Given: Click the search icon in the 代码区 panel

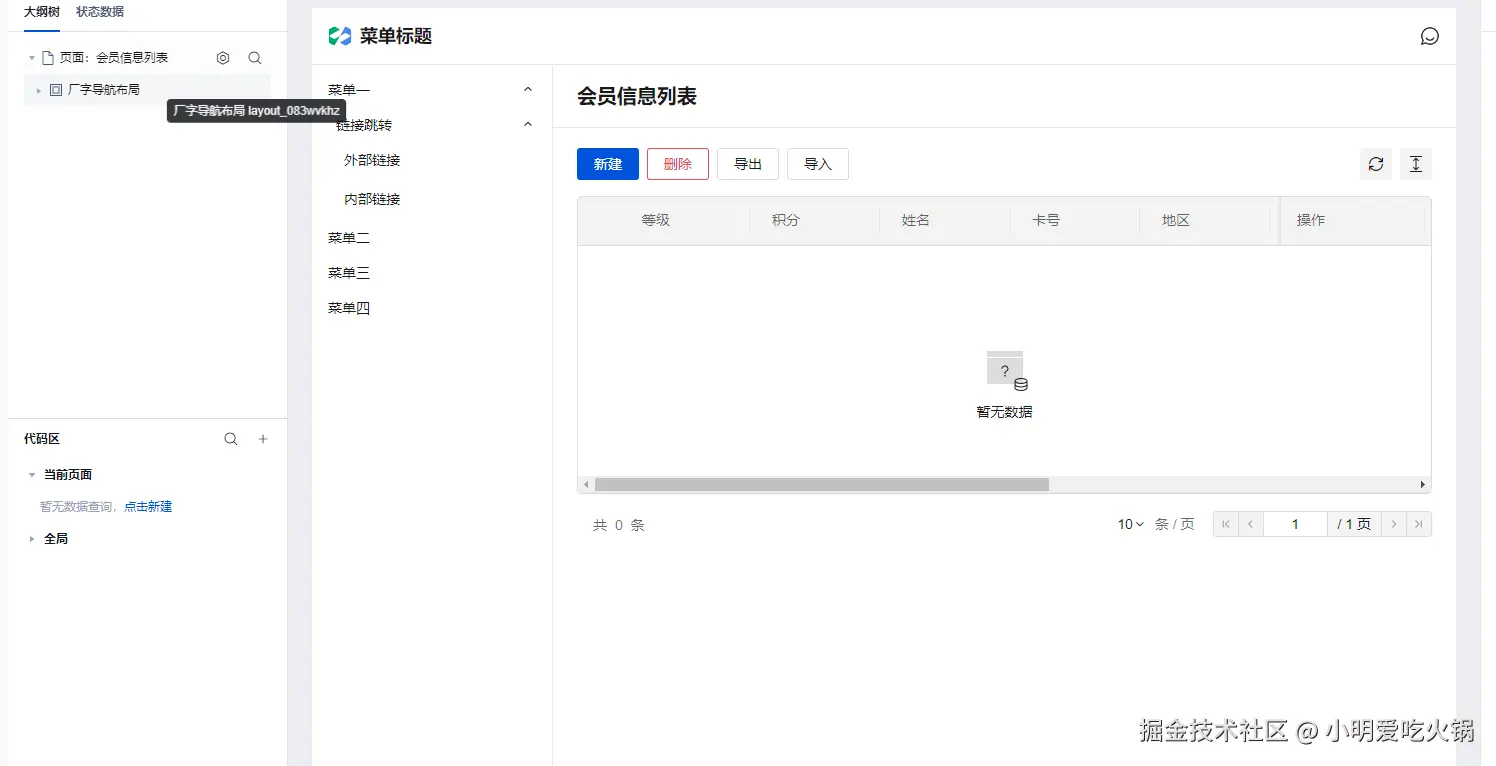Looking at the screenshot, I should point(231,438).
